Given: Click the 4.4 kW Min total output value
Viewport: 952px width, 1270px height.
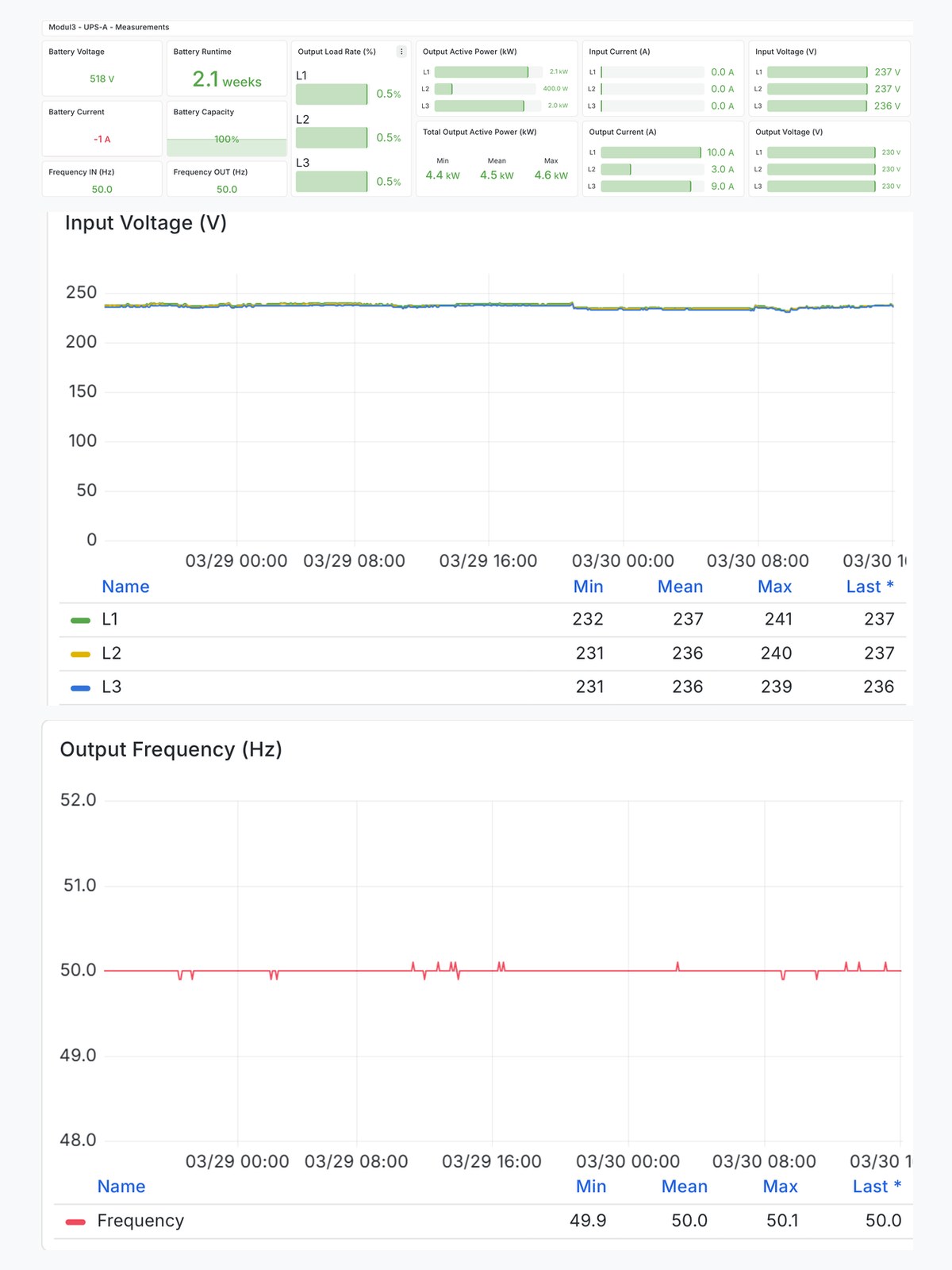Looking at the screenshot, I should [443, 175].
